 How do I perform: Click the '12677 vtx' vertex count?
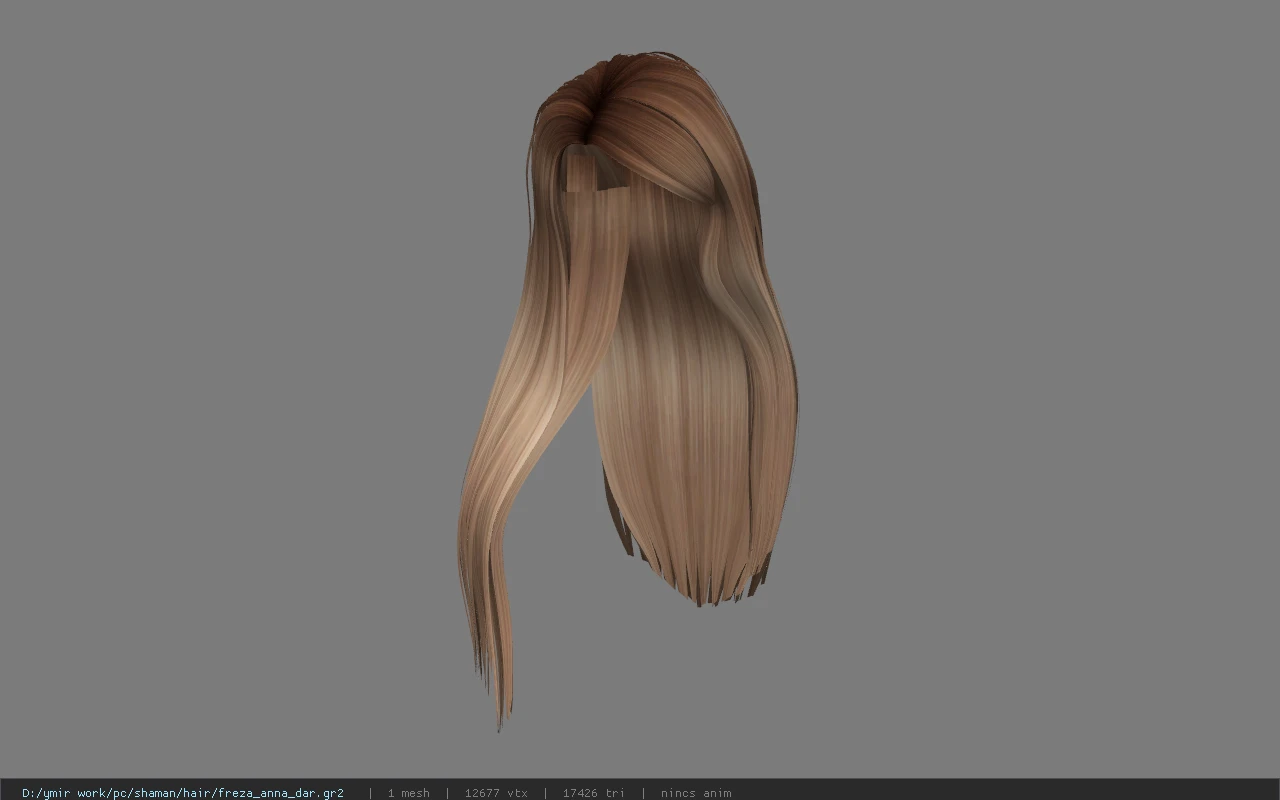point(496,793)
